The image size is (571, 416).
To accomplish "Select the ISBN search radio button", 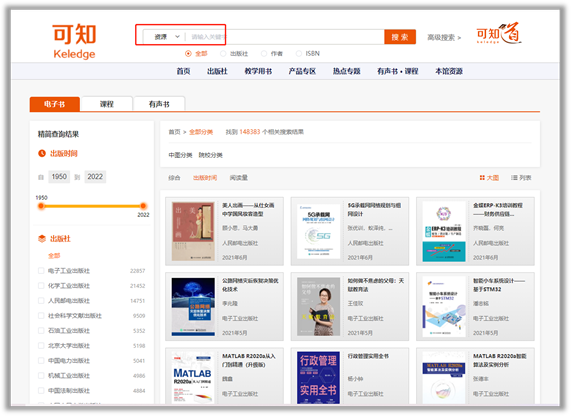I will (299, 54).
